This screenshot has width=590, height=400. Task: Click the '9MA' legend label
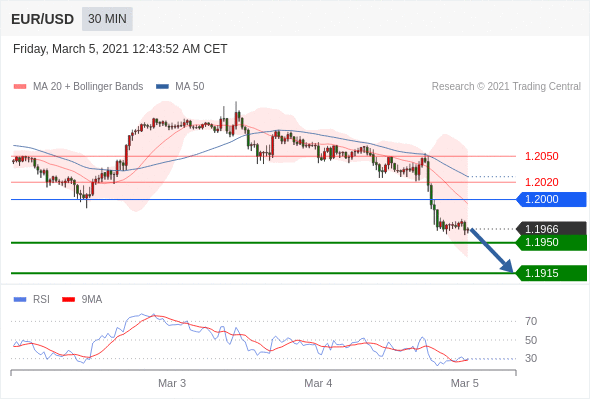coord(92,300)
